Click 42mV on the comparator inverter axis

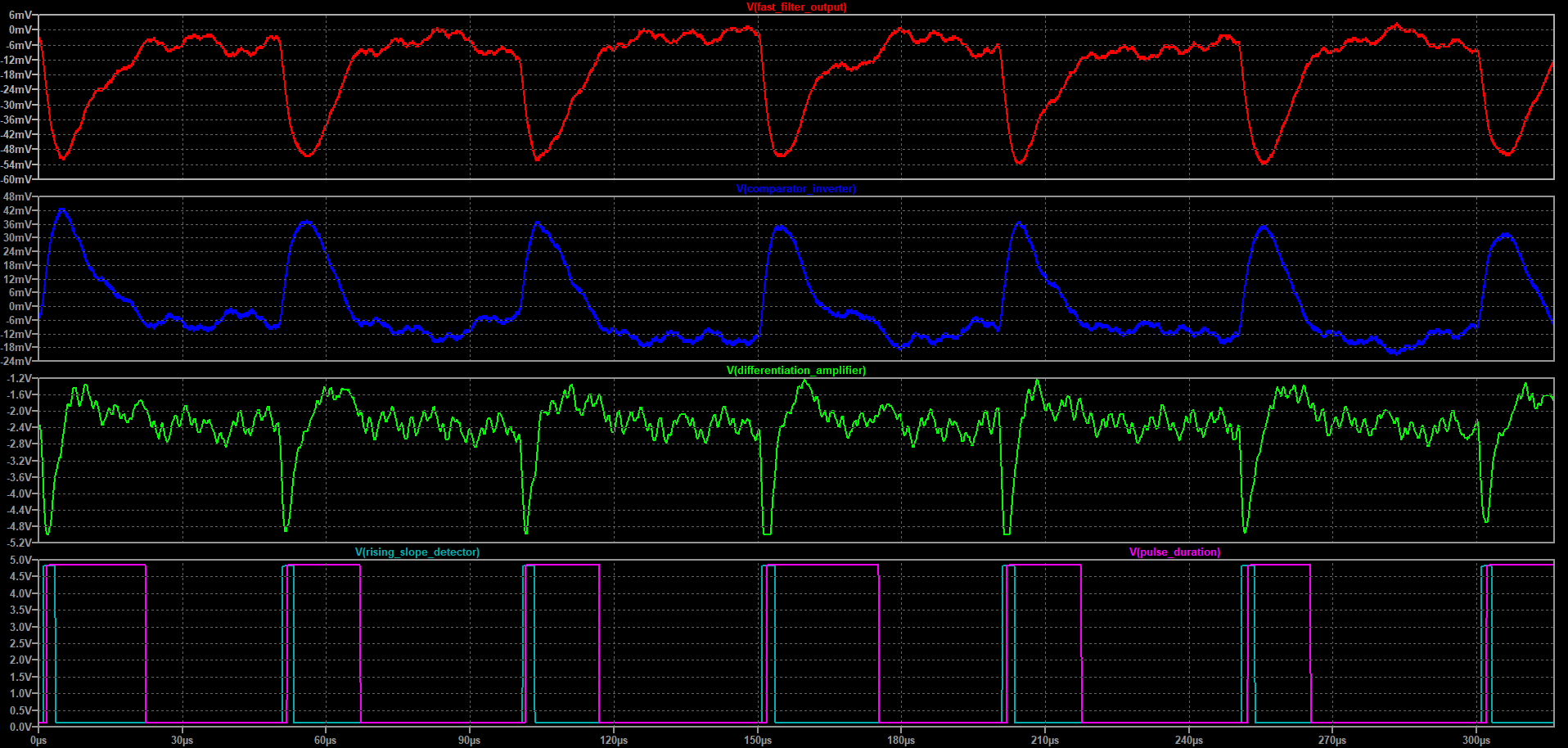click(x=18, y=211)
